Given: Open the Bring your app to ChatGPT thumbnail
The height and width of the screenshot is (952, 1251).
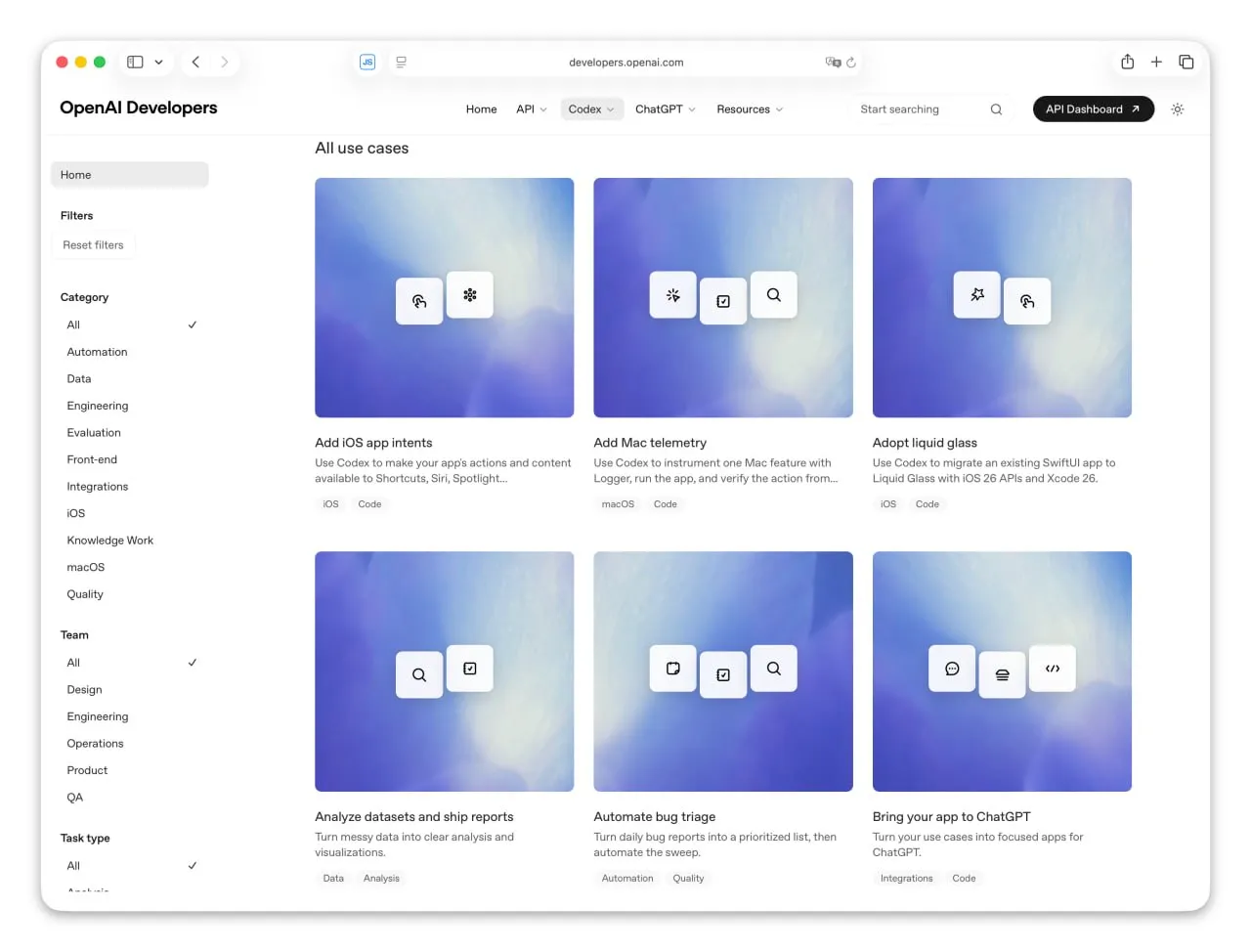Looking at the screenshot, I should [x=1002, y=671].
